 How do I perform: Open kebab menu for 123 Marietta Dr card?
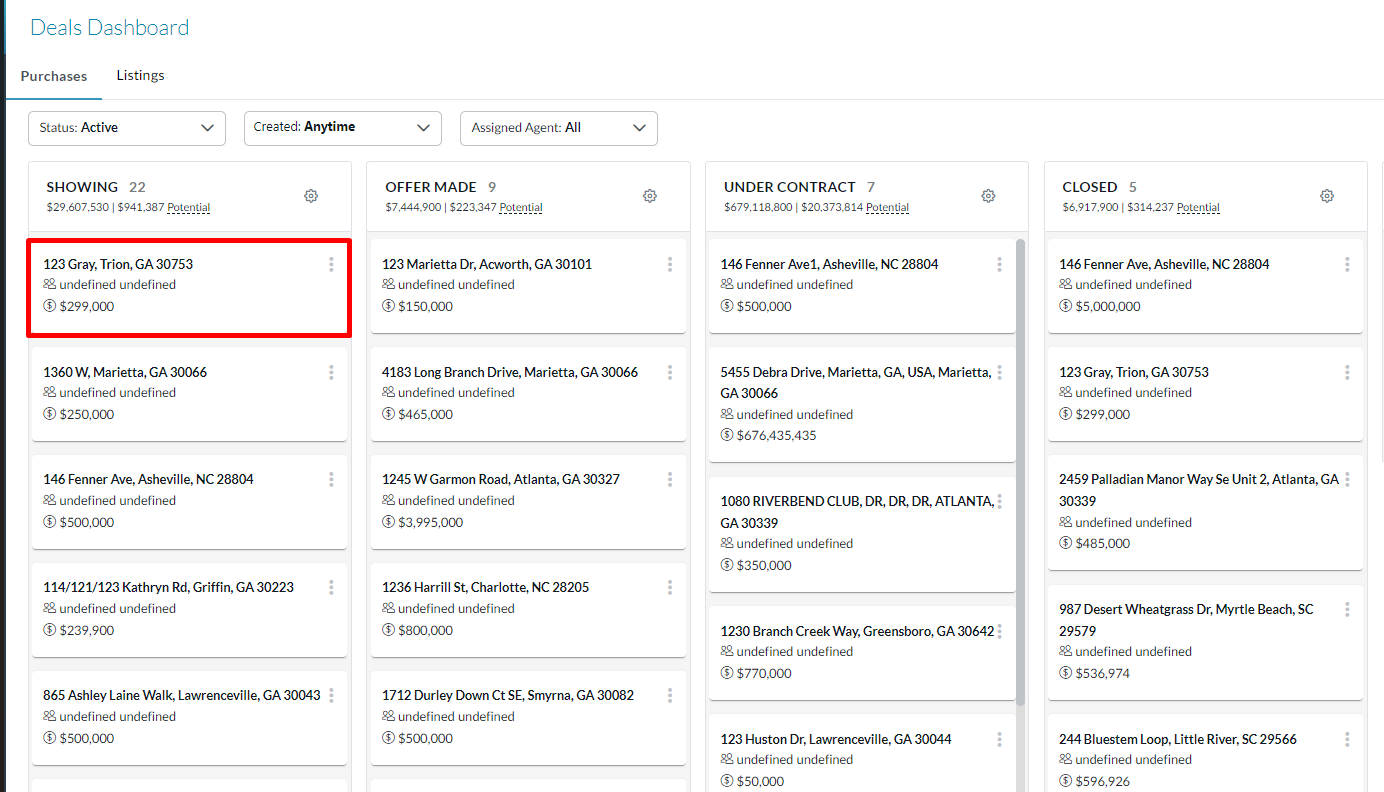tap(670, 264)
